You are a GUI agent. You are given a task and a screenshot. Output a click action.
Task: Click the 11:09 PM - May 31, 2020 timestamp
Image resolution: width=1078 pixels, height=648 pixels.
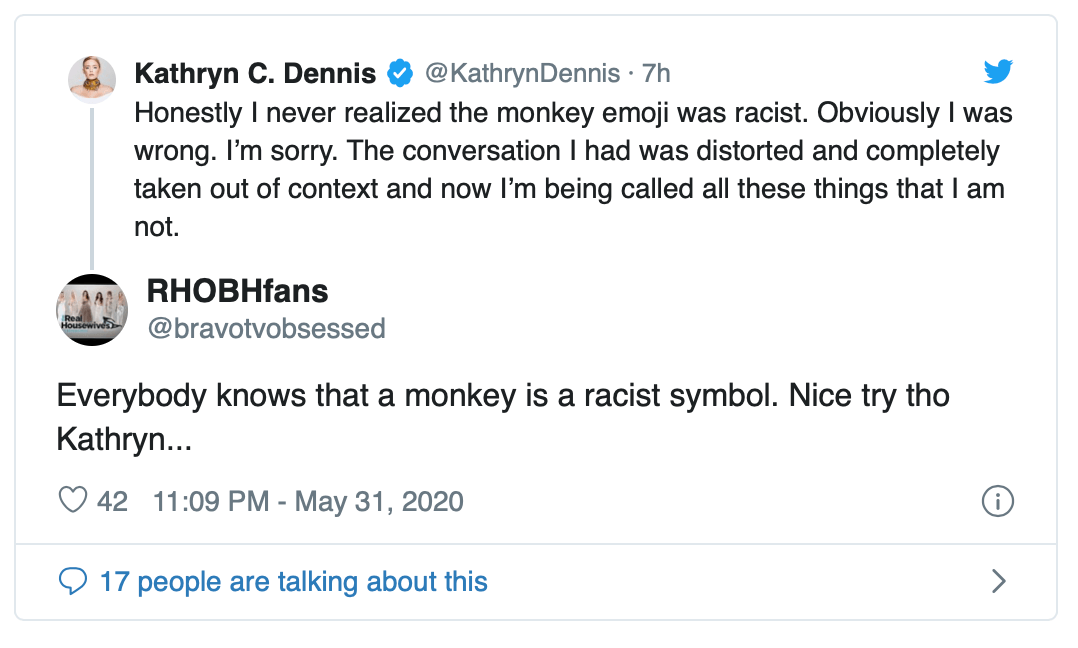(308, 501)
